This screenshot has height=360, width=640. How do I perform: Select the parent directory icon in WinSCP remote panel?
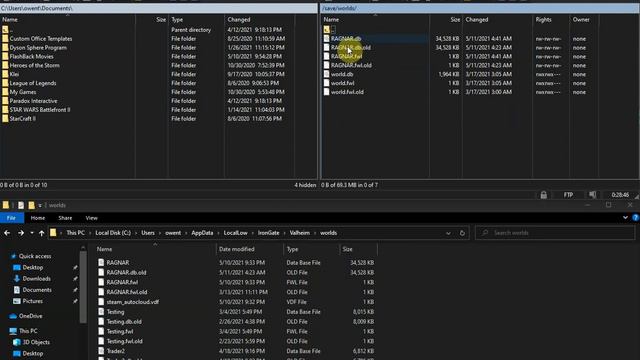point(327,29)
